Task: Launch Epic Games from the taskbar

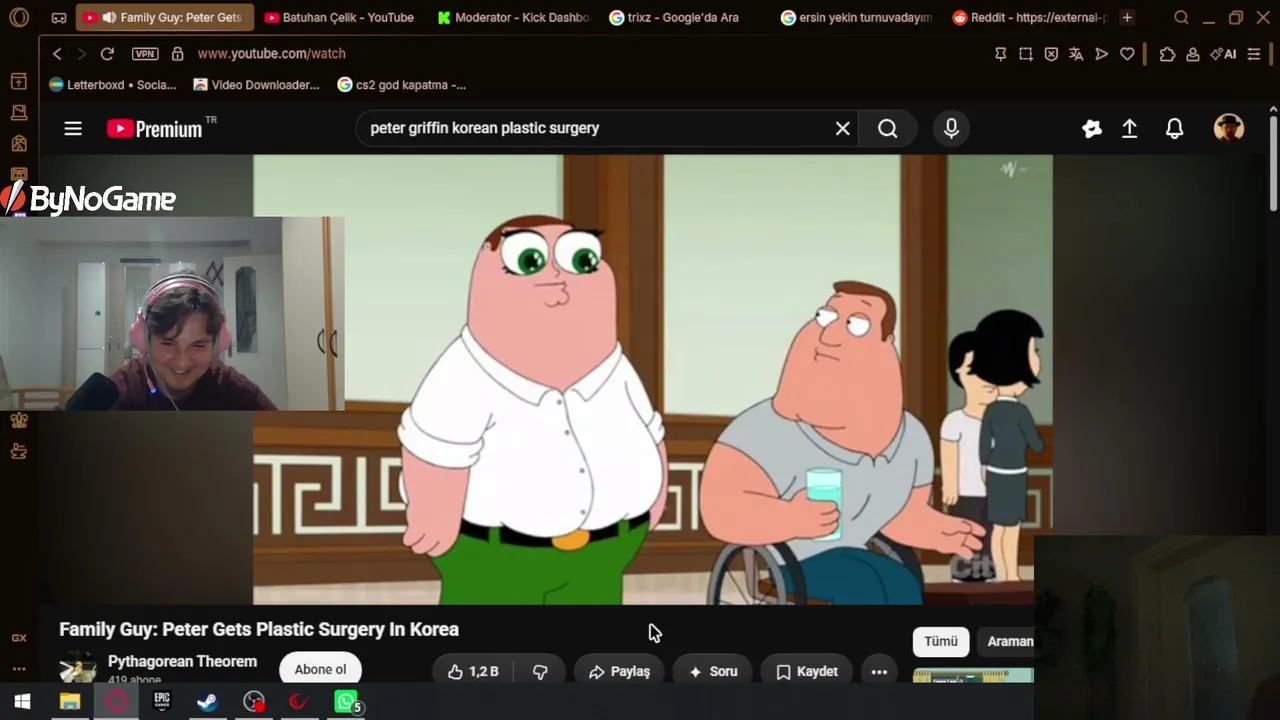Action: pos(161,702)
